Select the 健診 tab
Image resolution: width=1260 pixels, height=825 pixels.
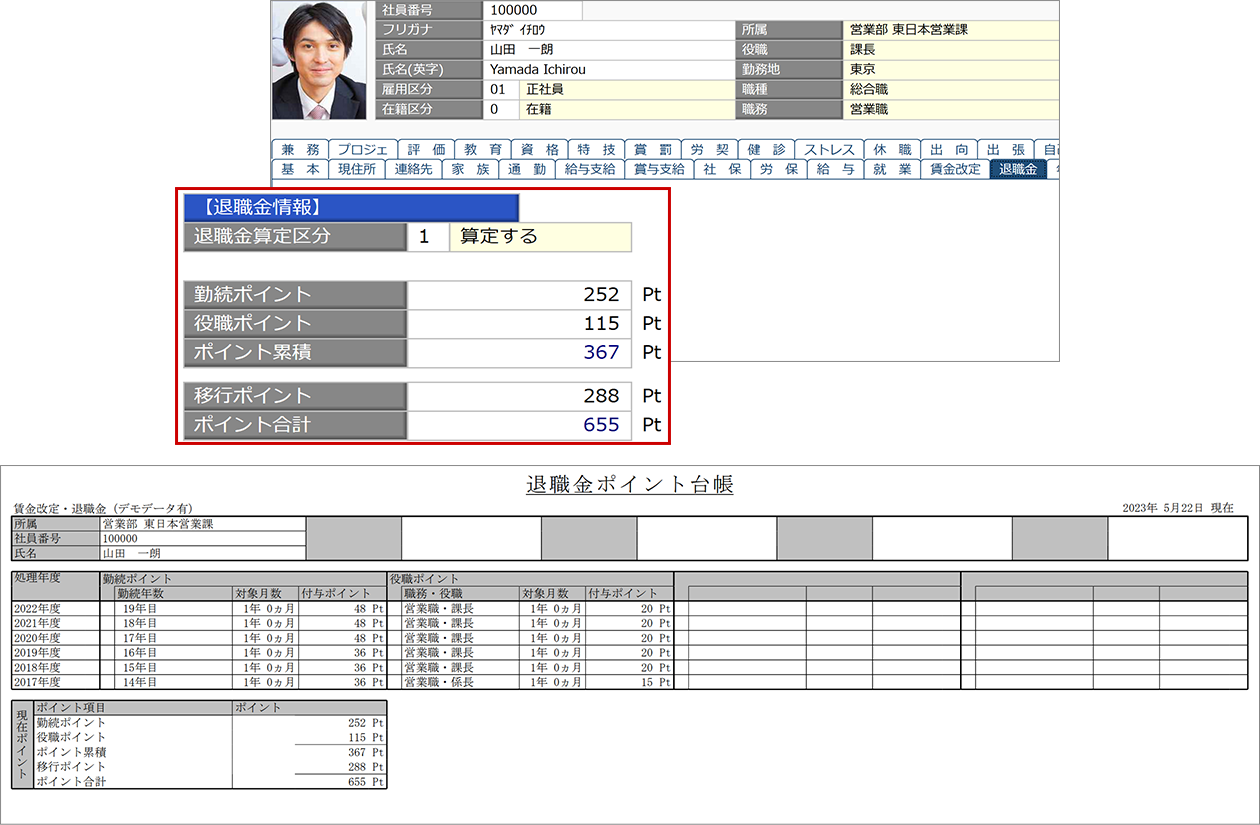(x=771, y=150)
